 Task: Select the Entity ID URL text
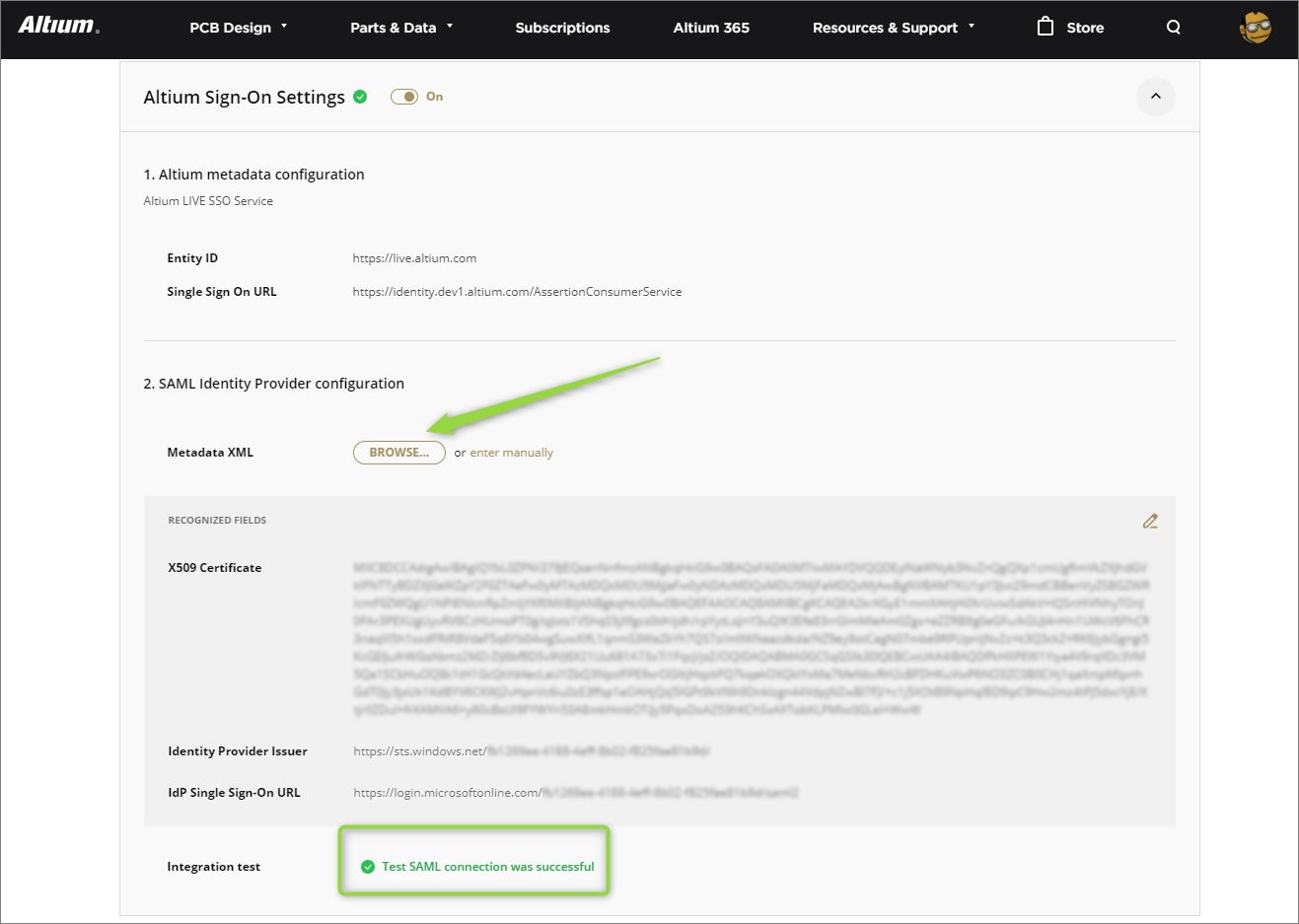click(414, 258)
